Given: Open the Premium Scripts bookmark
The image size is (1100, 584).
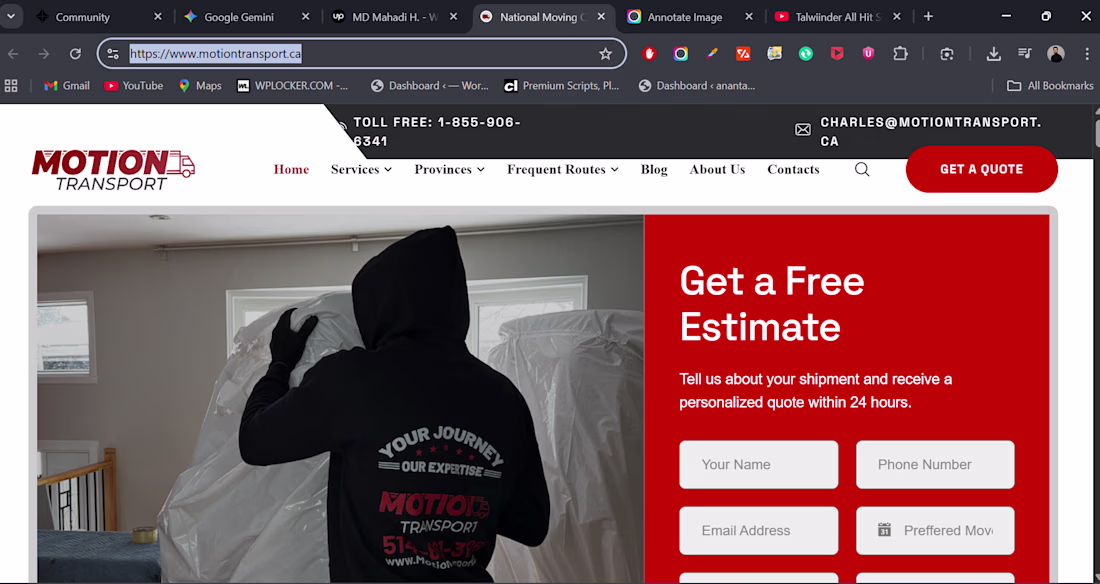Looking at the screenshot, I should (562, 86).
